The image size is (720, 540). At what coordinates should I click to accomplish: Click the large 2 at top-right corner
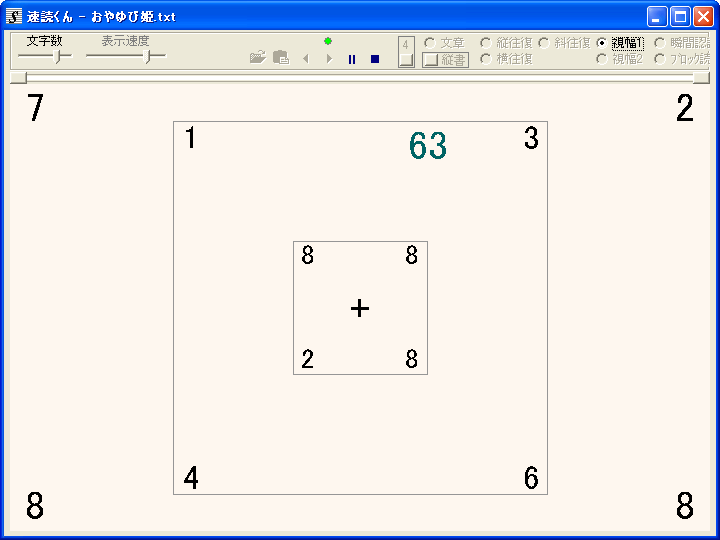684,107
